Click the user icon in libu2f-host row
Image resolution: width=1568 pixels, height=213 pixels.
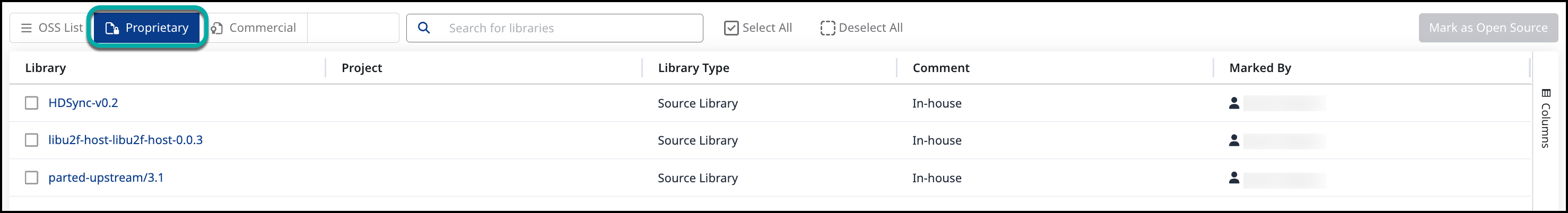tap(1234, 140)
